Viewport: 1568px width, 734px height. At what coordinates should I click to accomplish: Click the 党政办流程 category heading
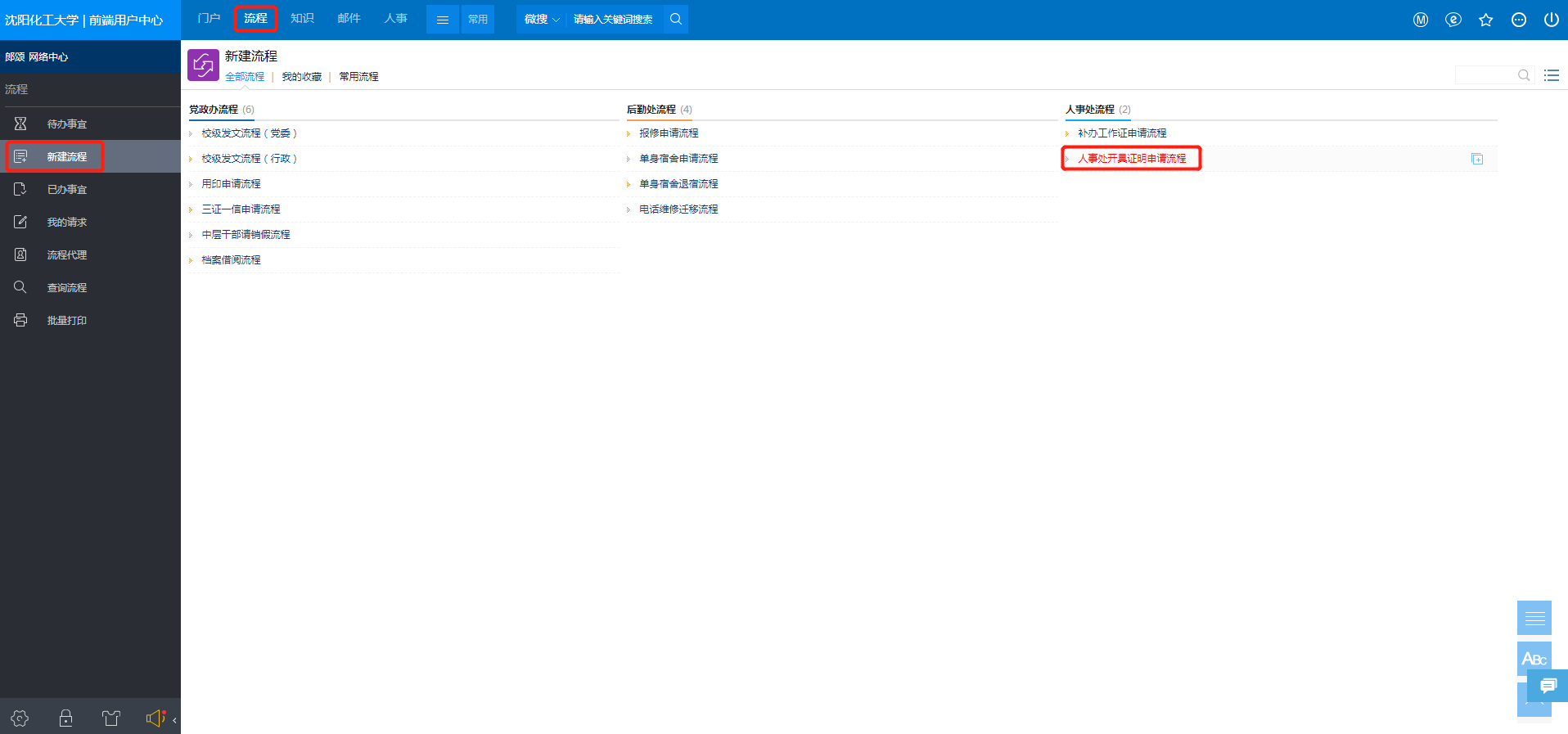pyautogui.click(x=214, y=110)
